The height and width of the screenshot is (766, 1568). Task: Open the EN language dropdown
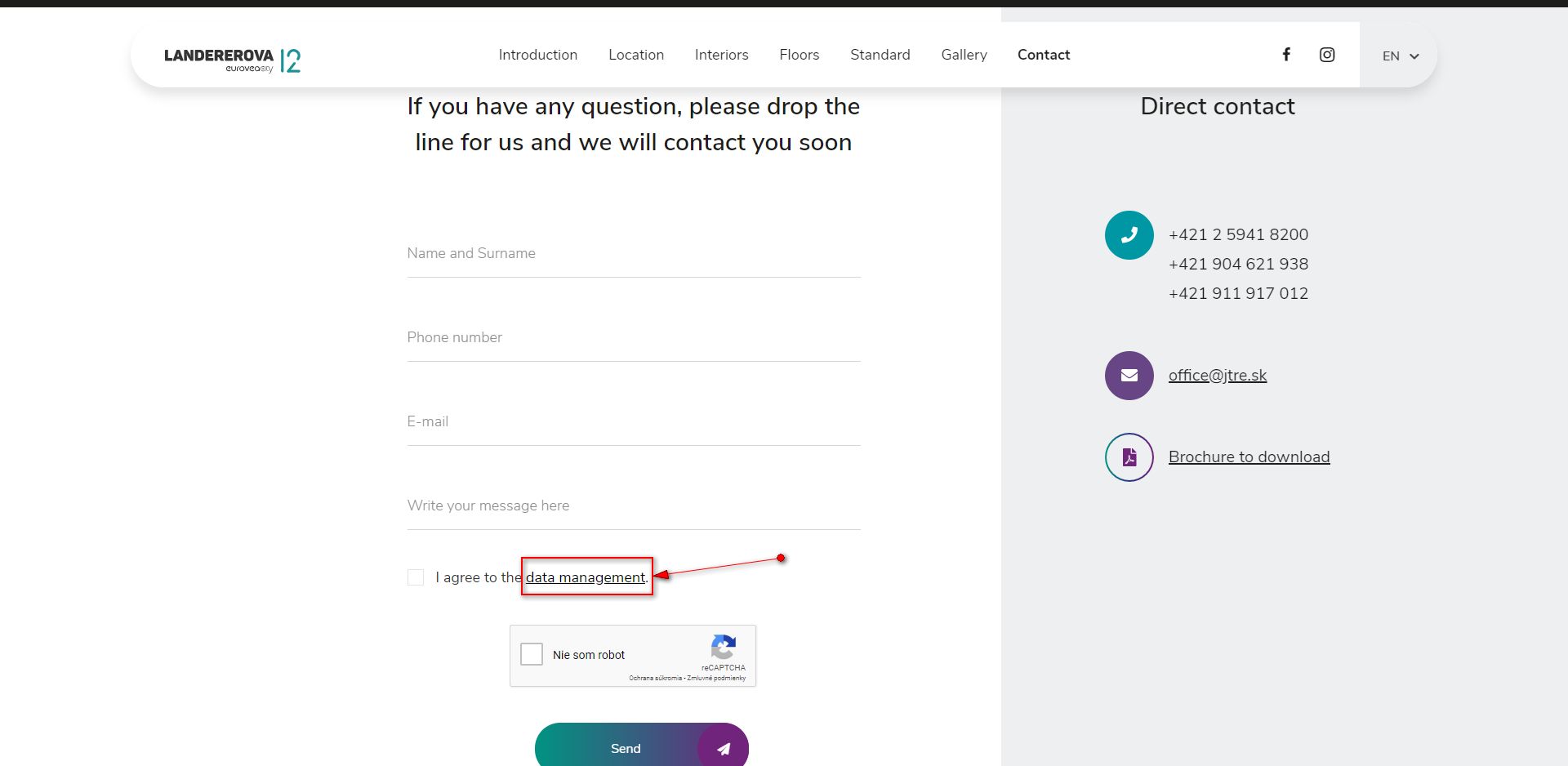pyautogui.click(x=1400, y=56)
